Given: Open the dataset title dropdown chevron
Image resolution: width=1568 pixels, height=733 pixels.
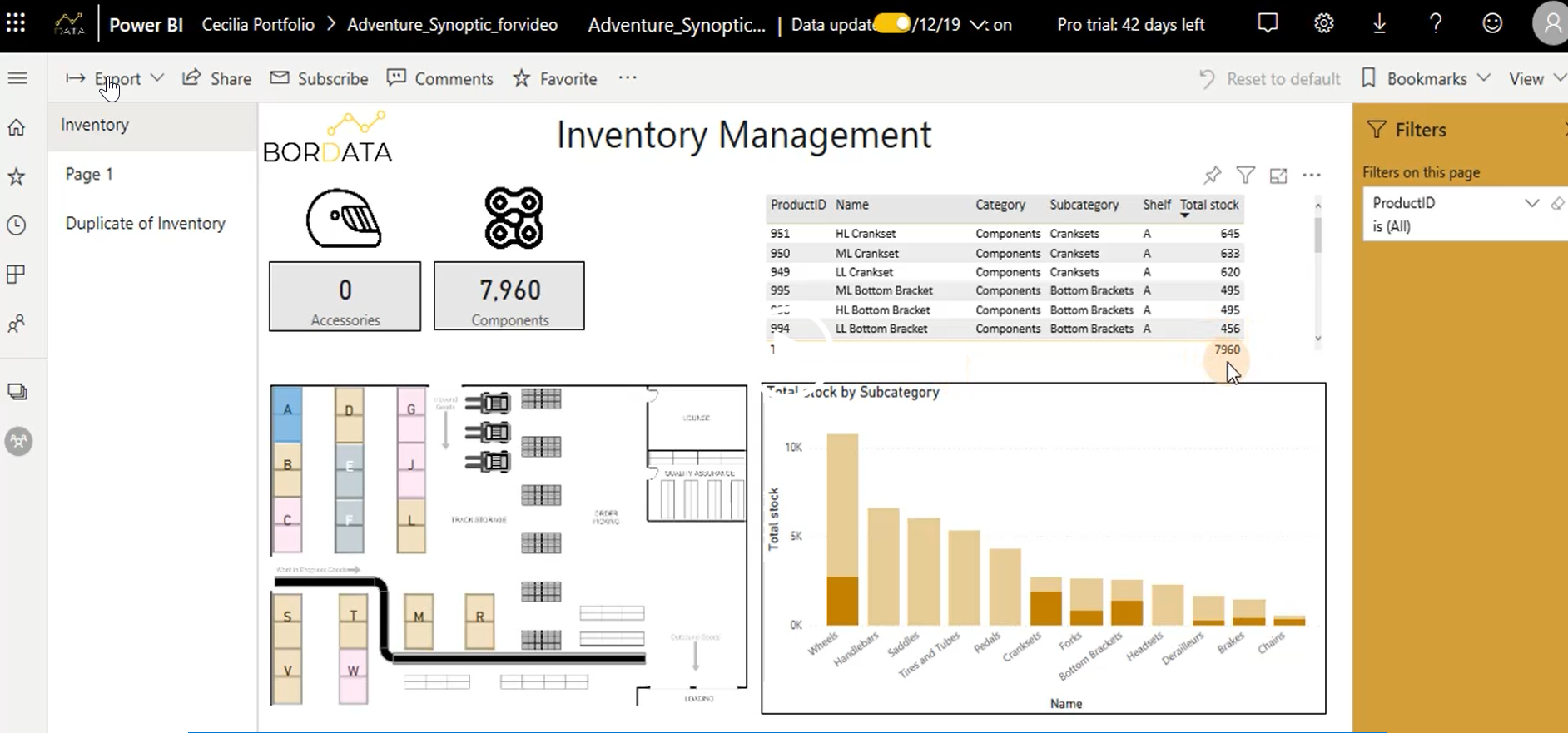Looking at the screenshot, I should [976, 25].
